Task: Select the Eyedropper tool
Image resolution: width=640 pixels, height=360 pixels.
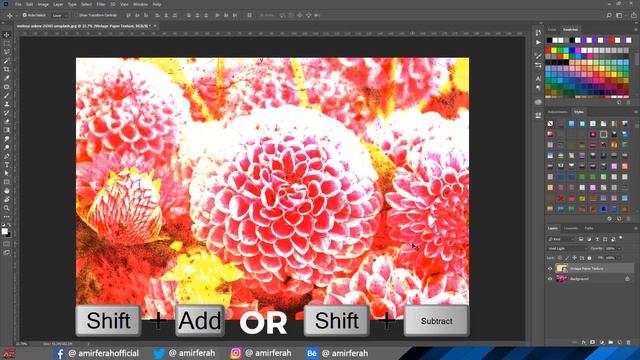Action: coord(7,78)
